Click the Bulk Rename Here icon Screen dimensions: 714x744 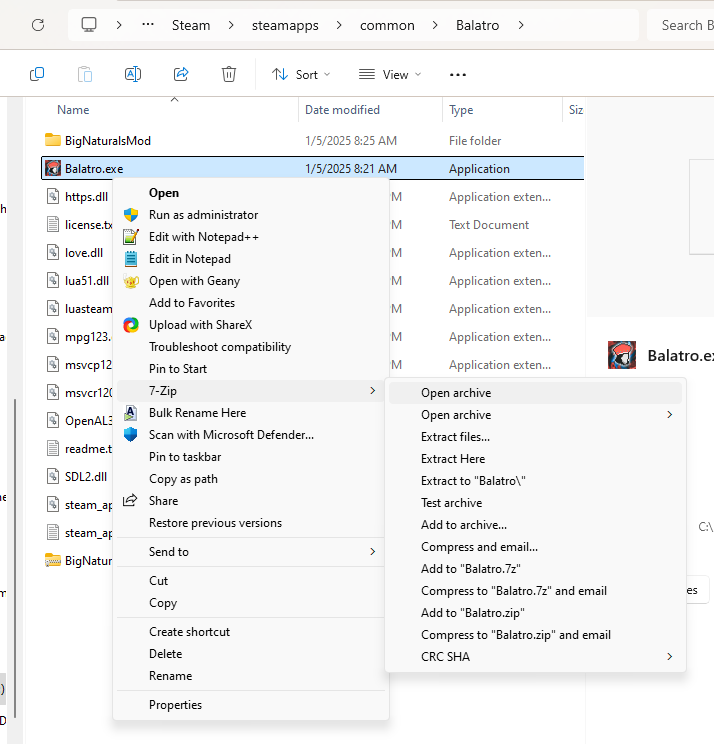(x=131, y=413)
